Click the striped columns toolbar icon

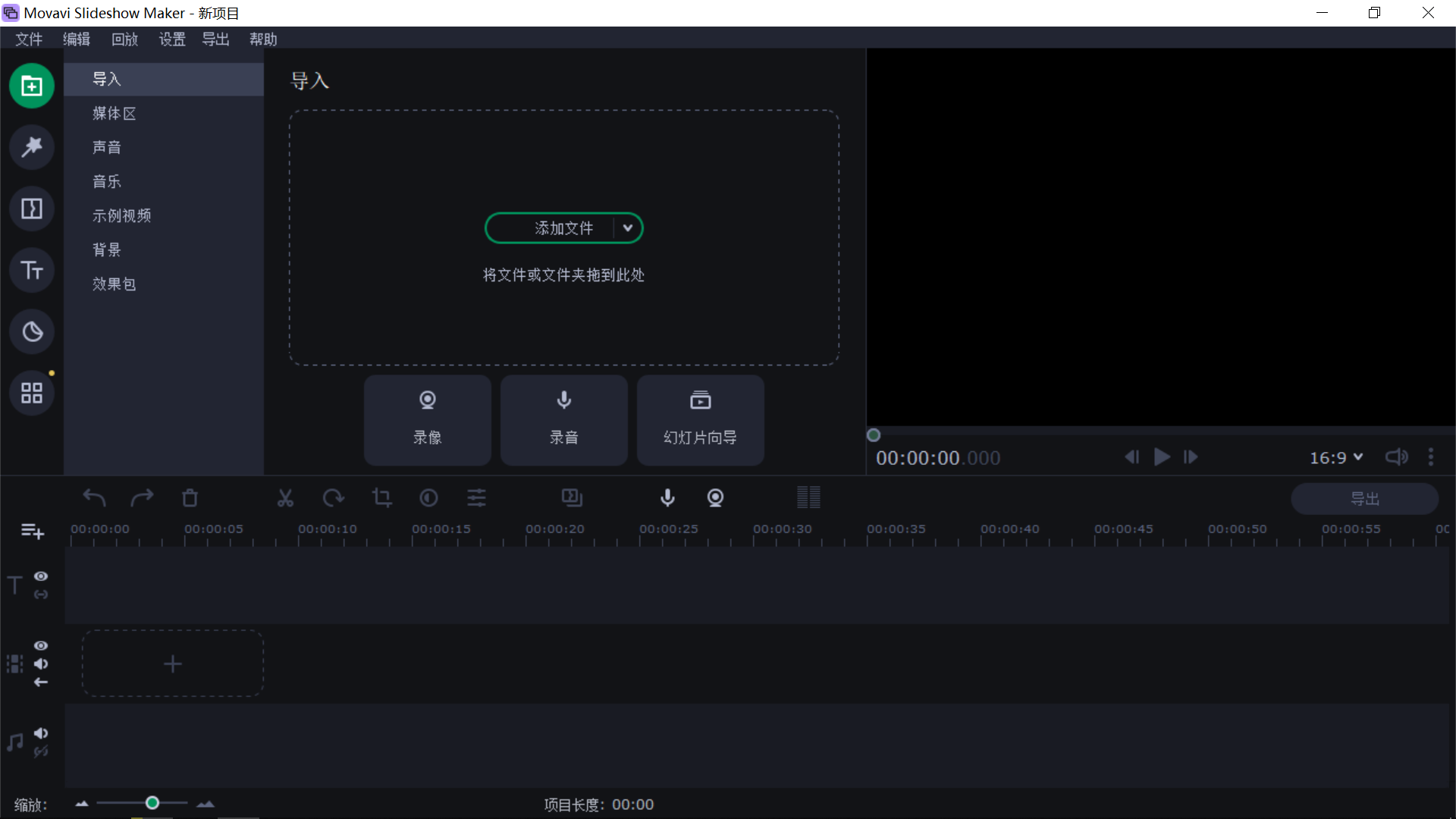tap(808, 497)
